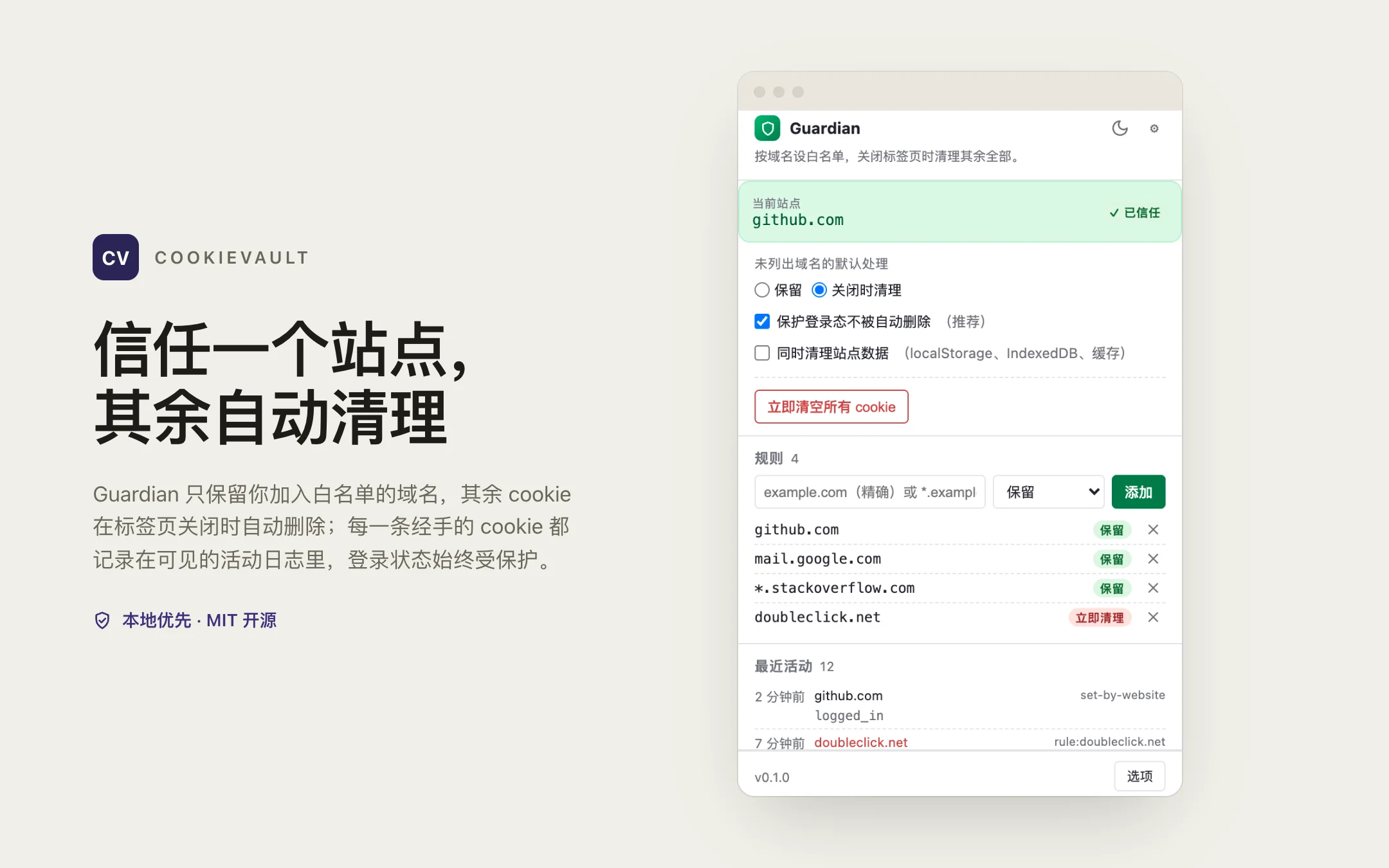Click the green Guardian shield logo
The image size is (1389, 868).
(x=767, y=129)
